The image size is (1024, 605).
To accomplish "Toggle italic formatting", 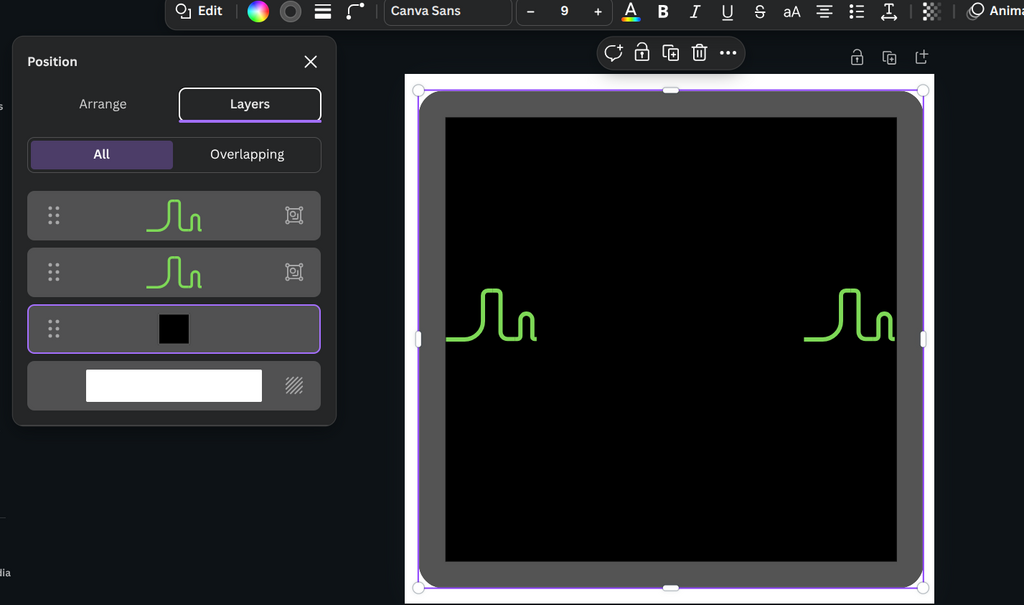I will [695, 12].
